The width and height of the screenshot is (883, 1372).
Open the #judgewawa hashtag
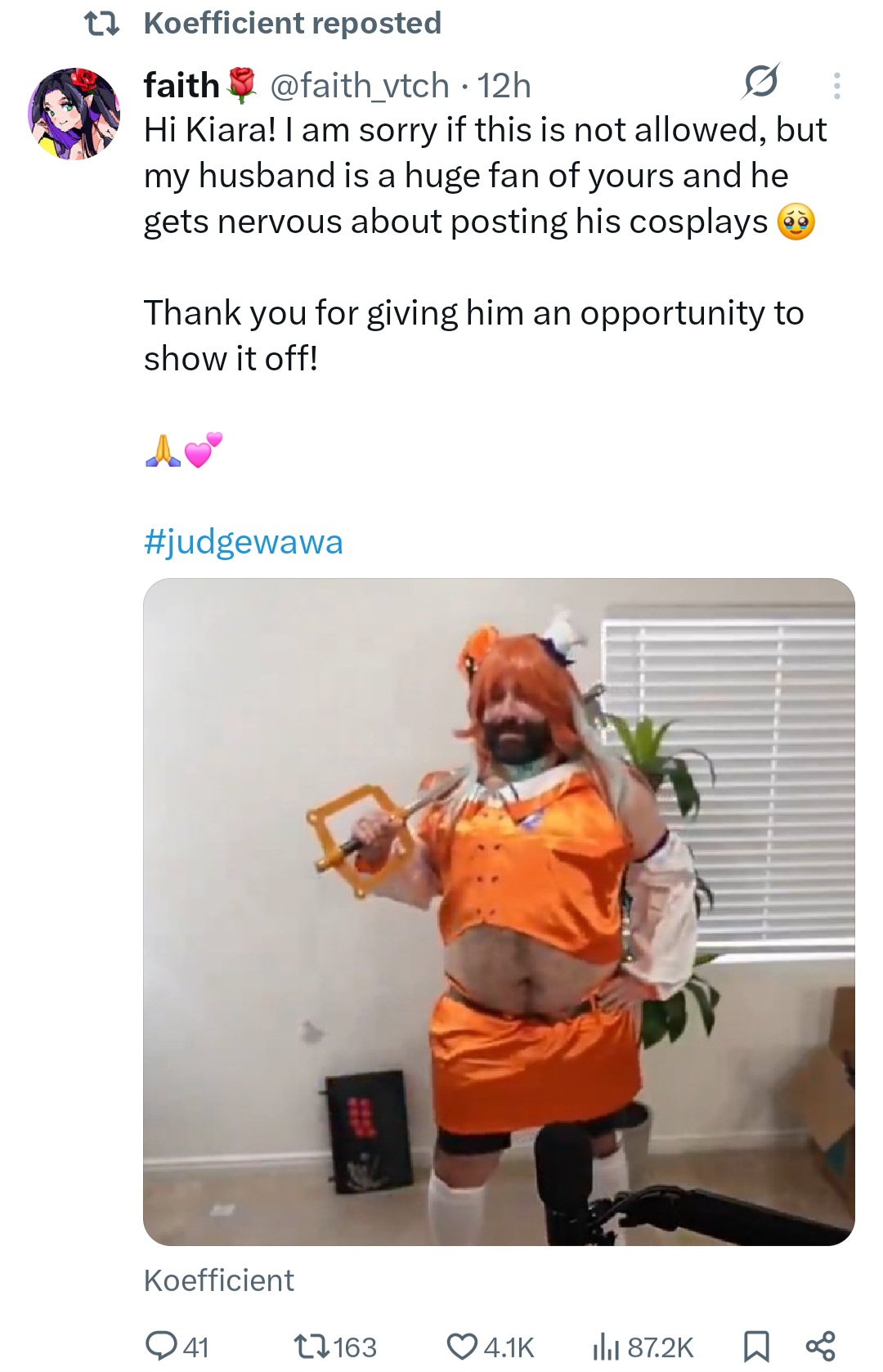[x=244, y=542]
